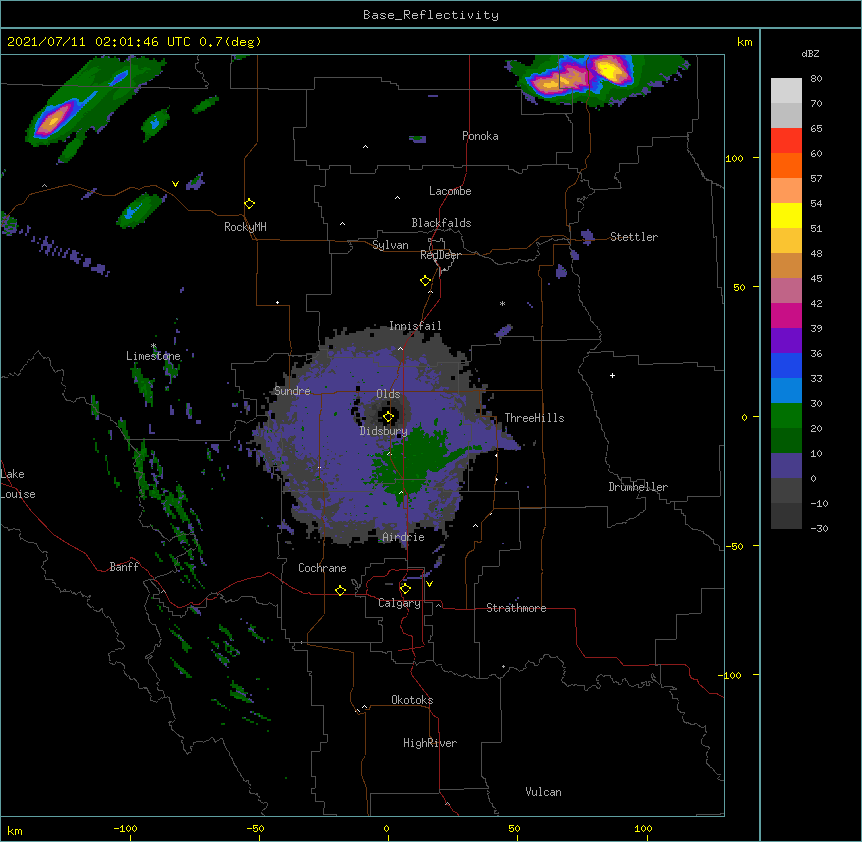Click the radar site diamond marker at Olds
This screenshot has width=862, height=842.
click(x=388, y=416)
